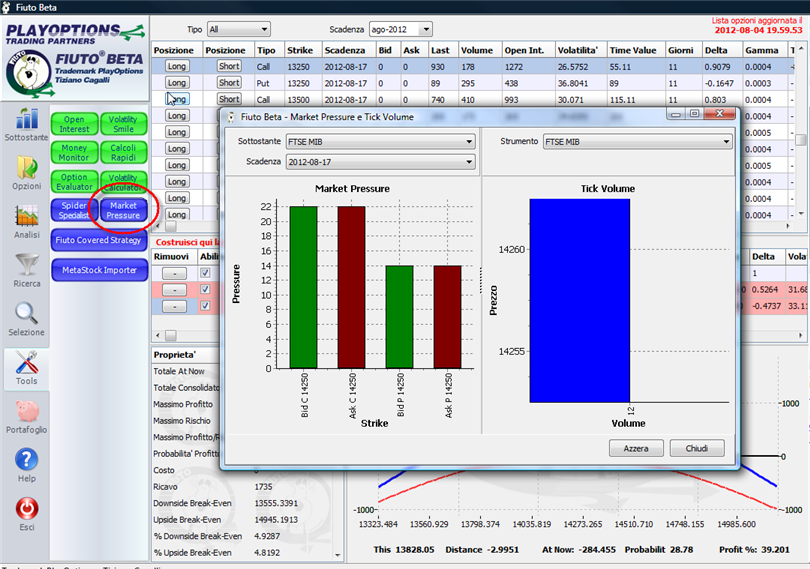Open the Tipo dropdown set to All
The width and height of the screenshot is (810, 569).
pos(239,29)
